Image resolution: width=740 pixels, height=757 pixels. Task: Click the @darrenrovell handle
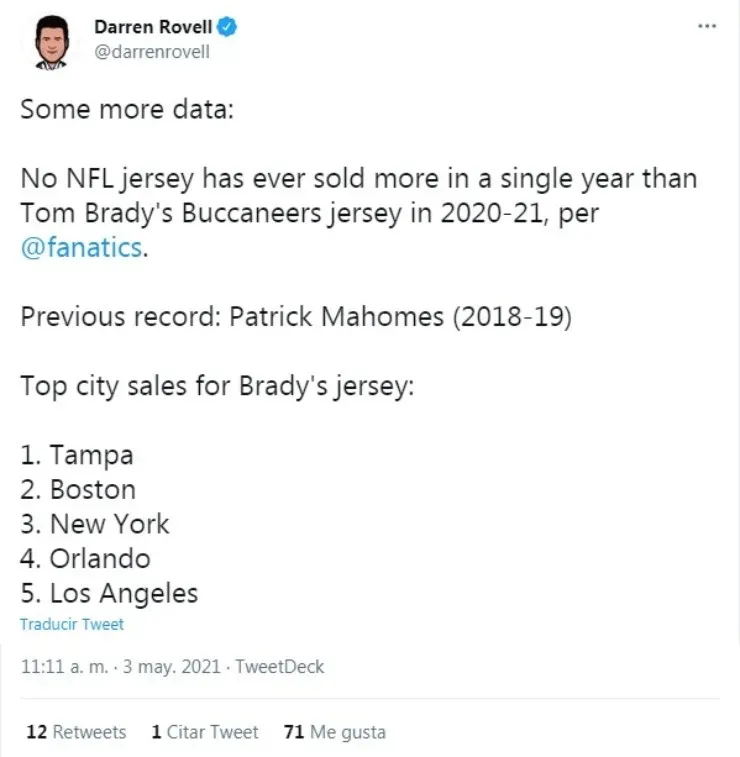click(x=151, y=52)
